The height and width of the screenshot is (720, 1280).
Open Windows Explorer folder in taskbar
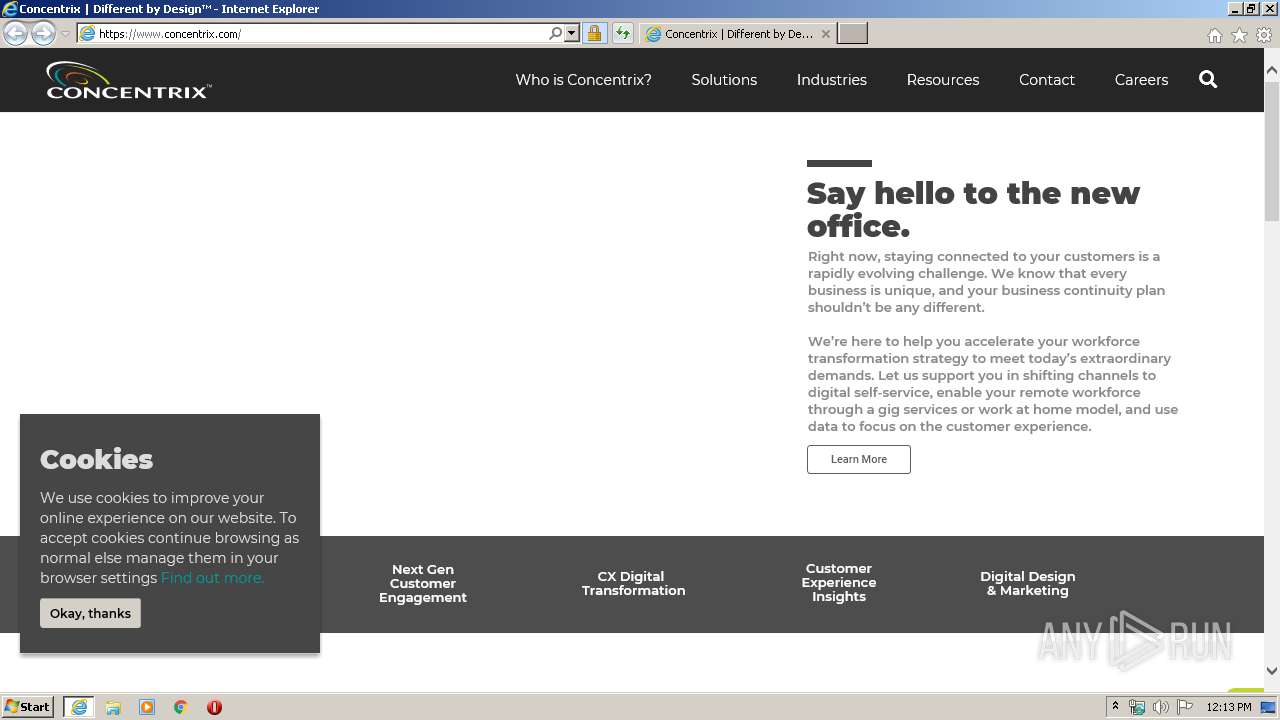tap(113, 707)
